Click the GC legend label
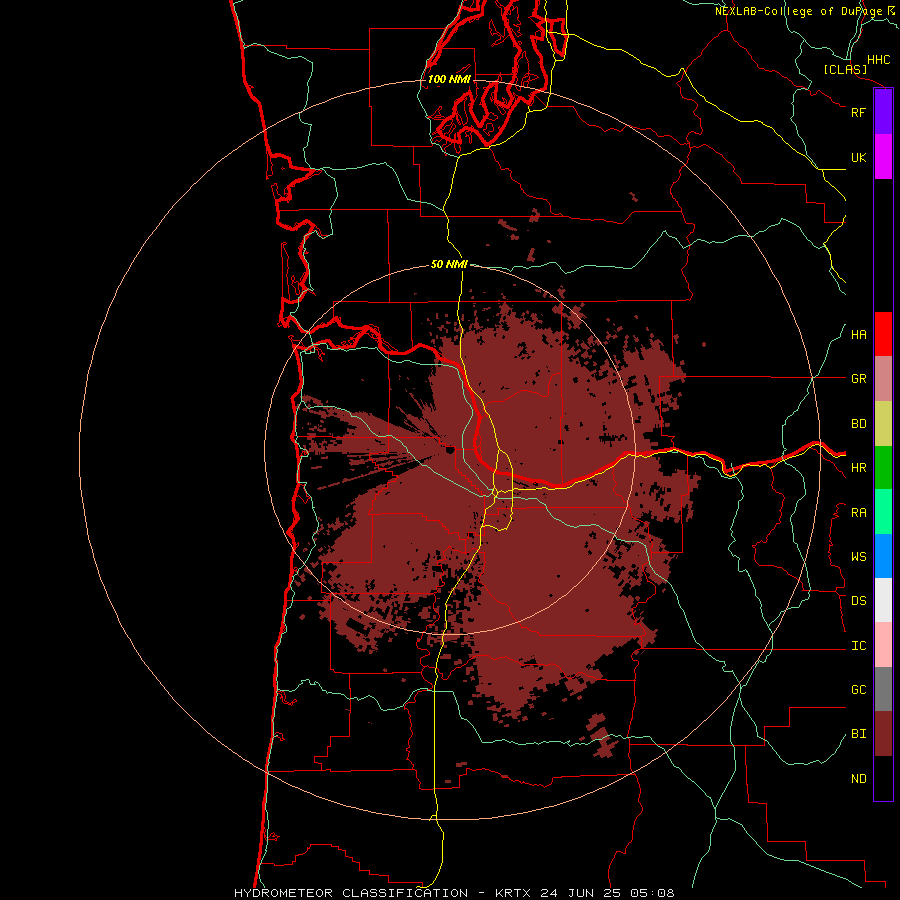Viewport: 900px width, 900px height. pos(858,690)
